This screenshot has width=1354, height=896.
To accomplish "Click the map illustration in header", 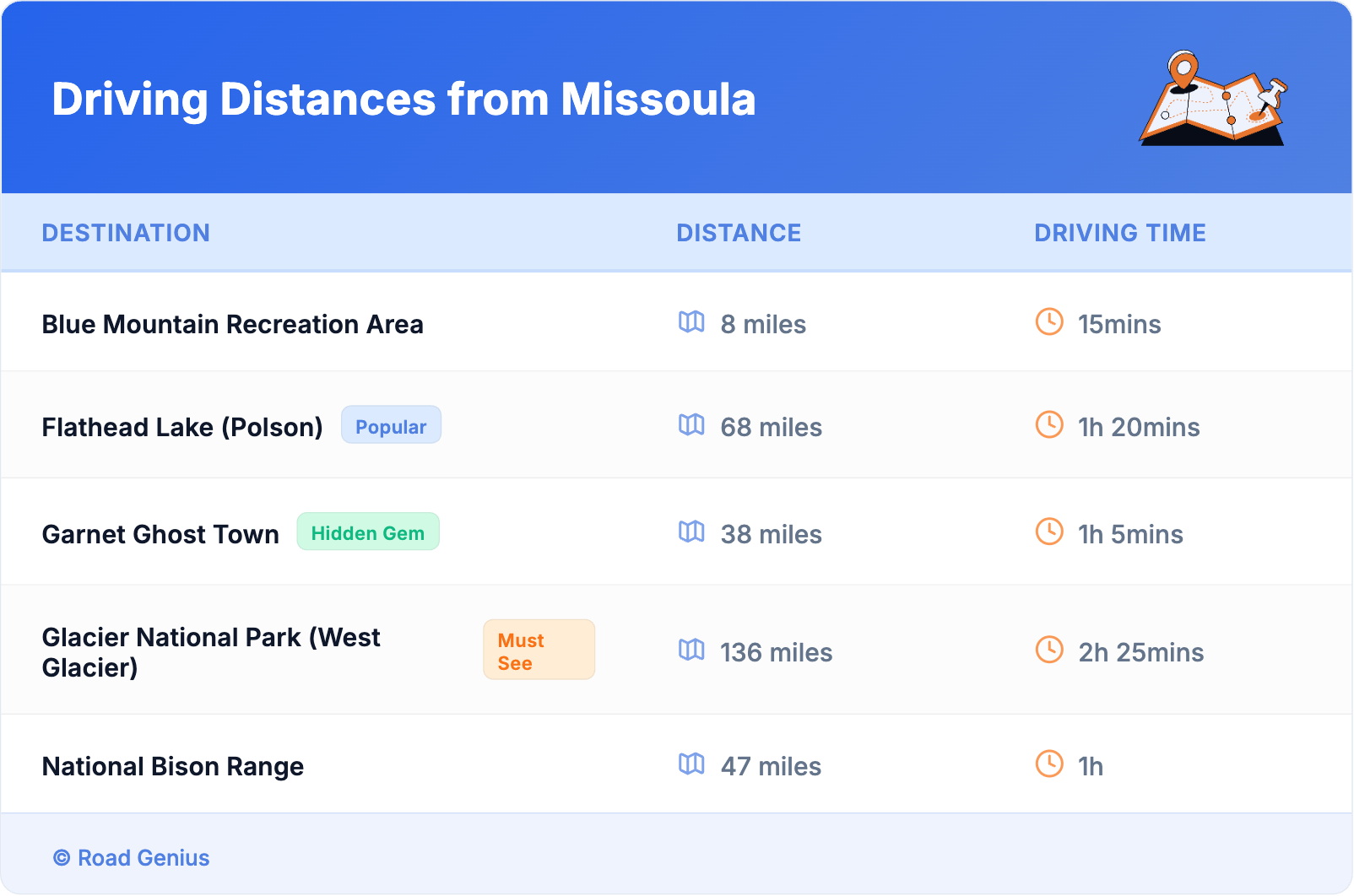I will pyautogui.click(x=1213, y=99).
